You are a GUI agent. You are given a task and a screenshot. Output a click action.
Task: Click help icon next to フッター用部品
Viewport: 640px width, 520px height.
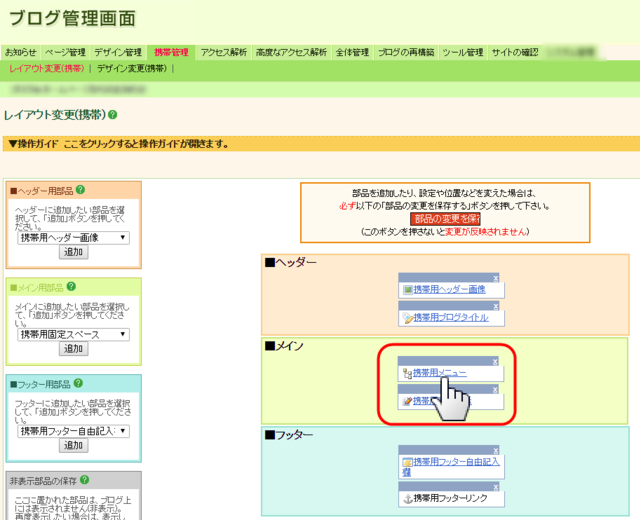tap(81, 383)
